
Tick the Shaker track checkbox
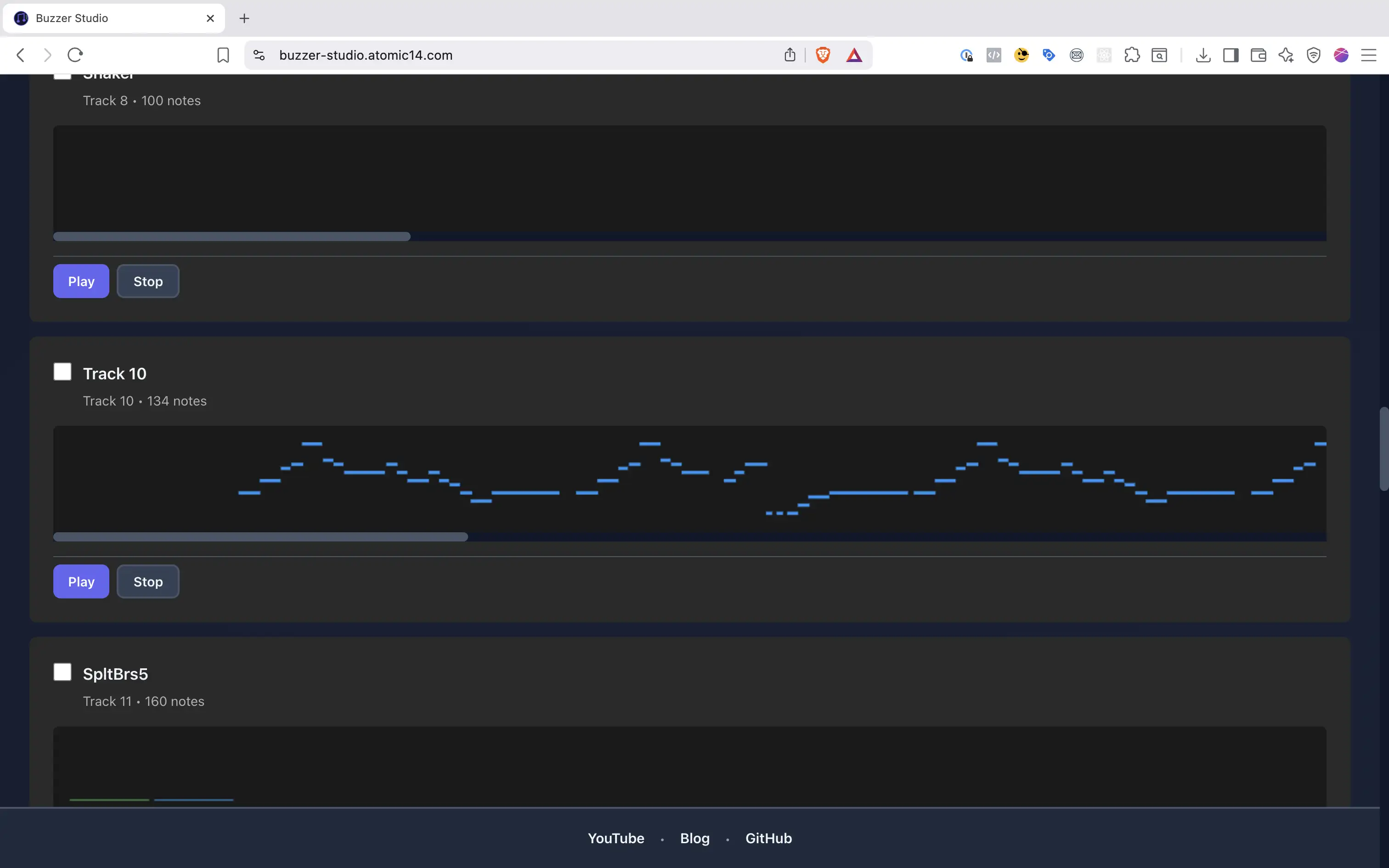(62, 76)
